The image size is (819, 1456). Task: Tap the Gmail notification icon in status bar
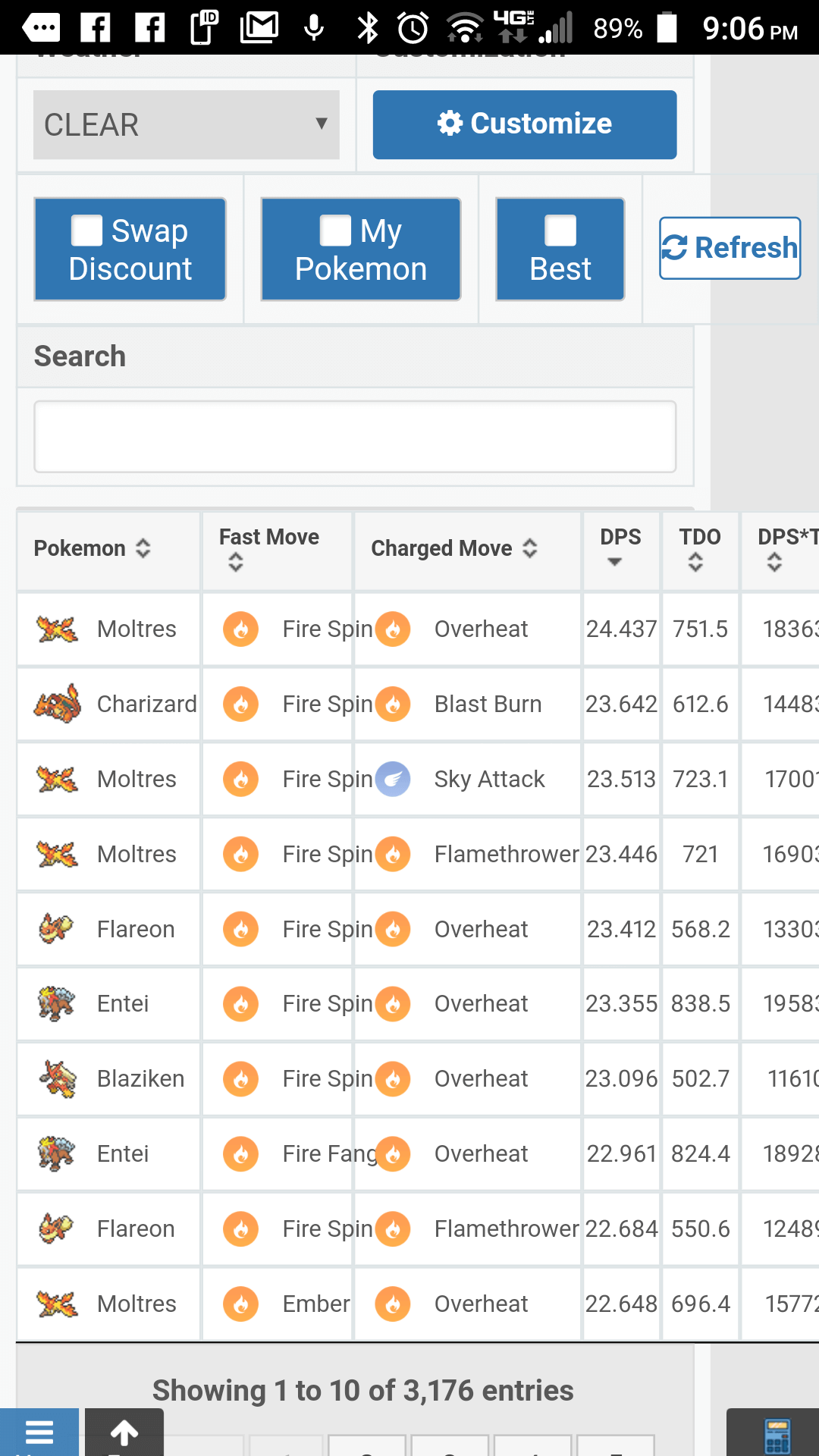tap(259, 28)
